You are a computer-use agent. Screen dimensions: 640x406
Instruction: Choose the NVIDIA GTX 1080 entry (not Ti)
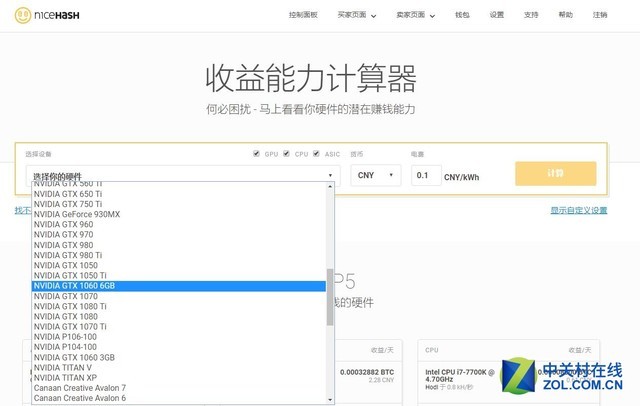(x=179, y=317)
